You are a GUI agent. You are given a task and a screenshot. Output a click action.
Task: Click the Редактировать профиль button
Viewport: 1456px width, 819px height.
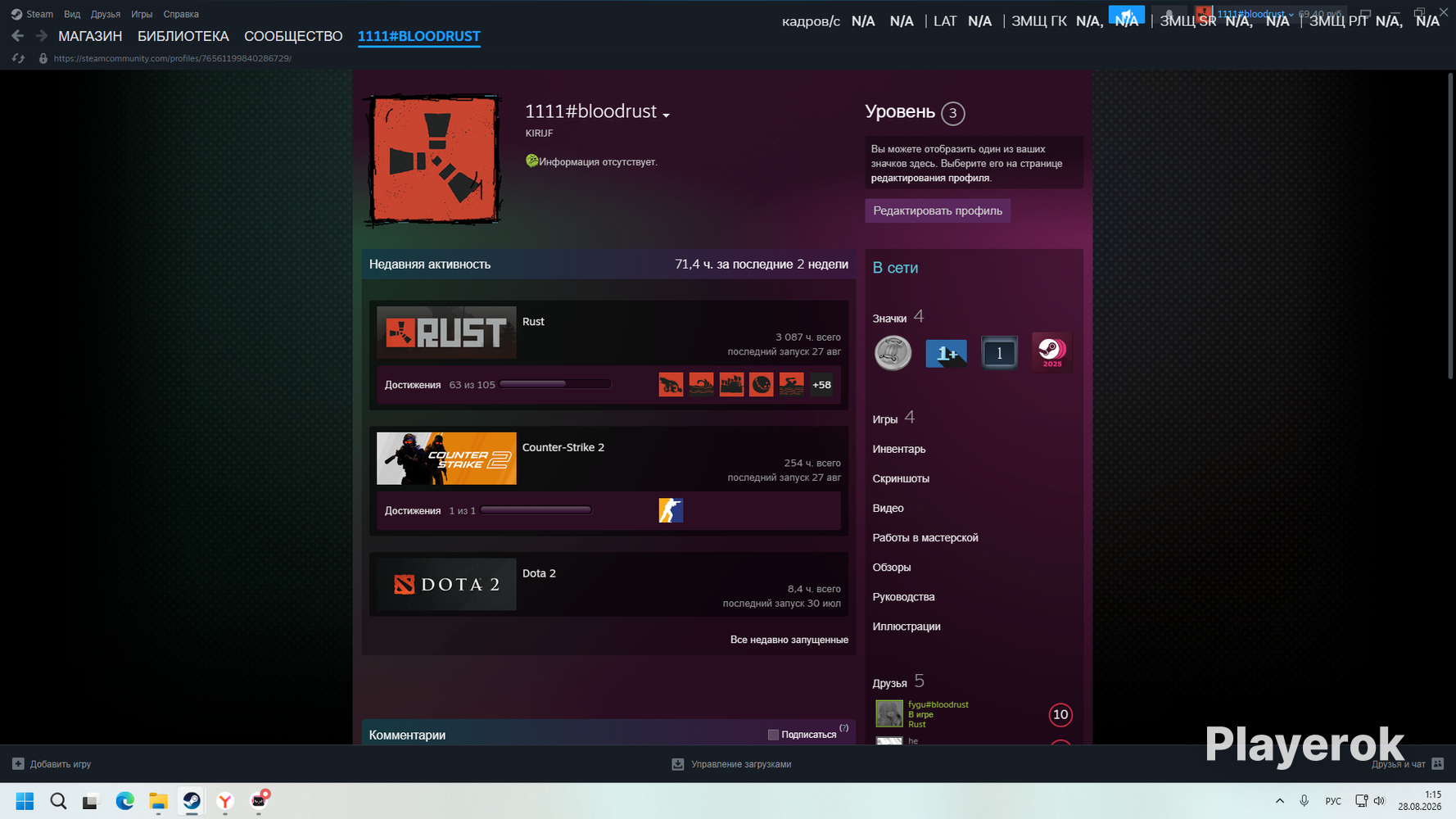938,210
